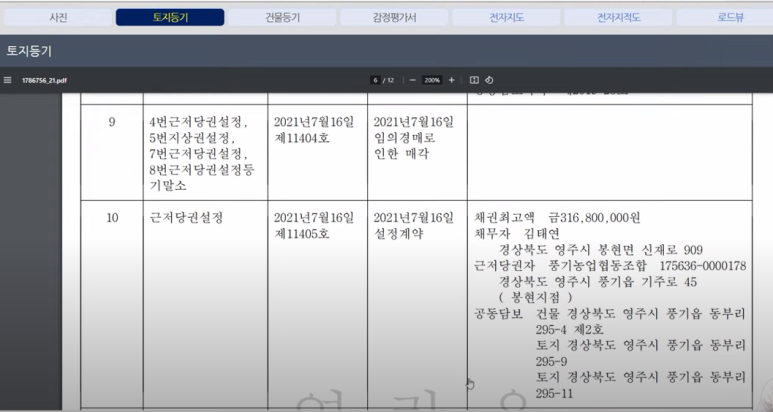Click the 설정계약 cause text

click(x=398, y=234)
